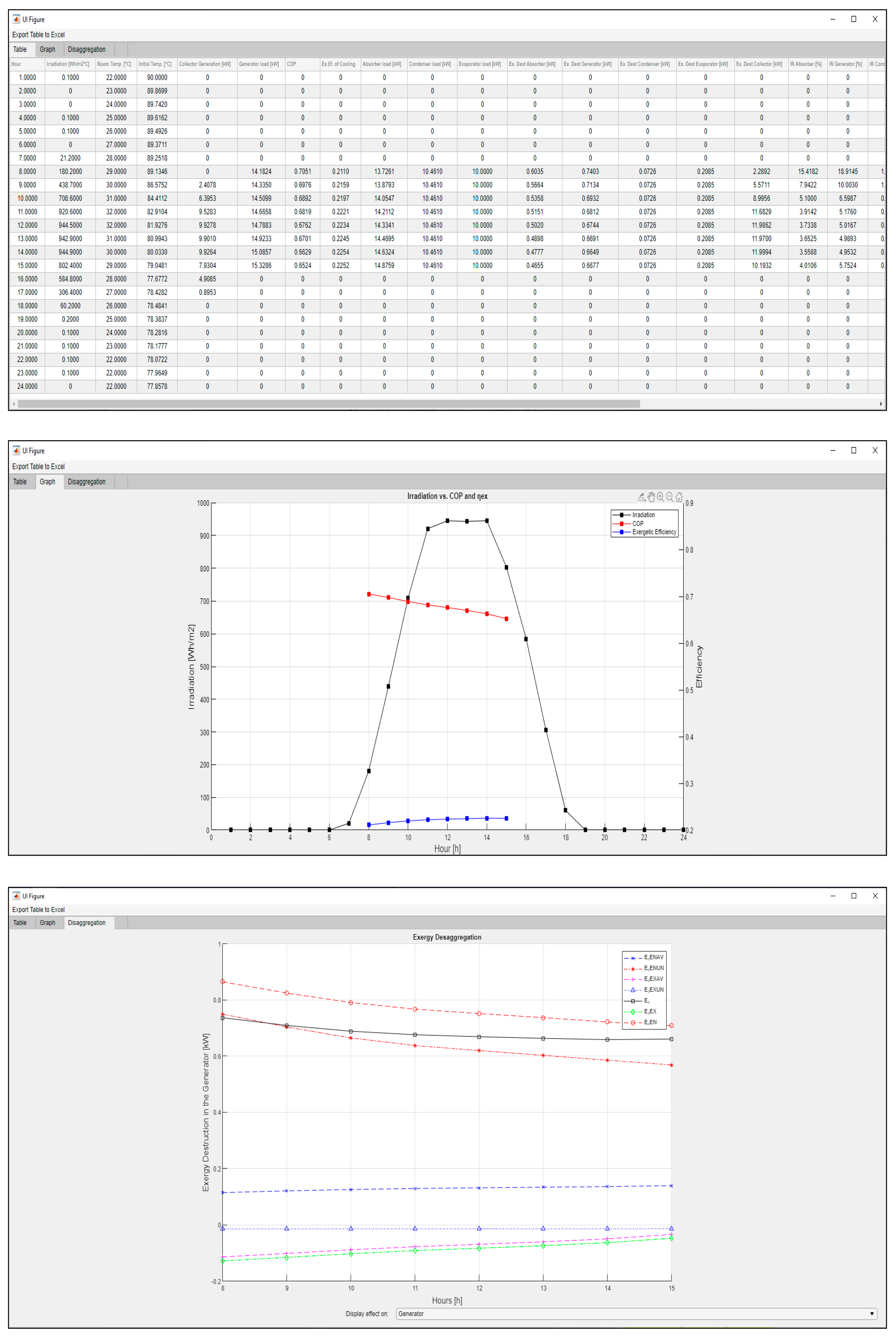Restore the graph view with the home icon
This screenshot has width=896, height=1336.
point(679,497)
